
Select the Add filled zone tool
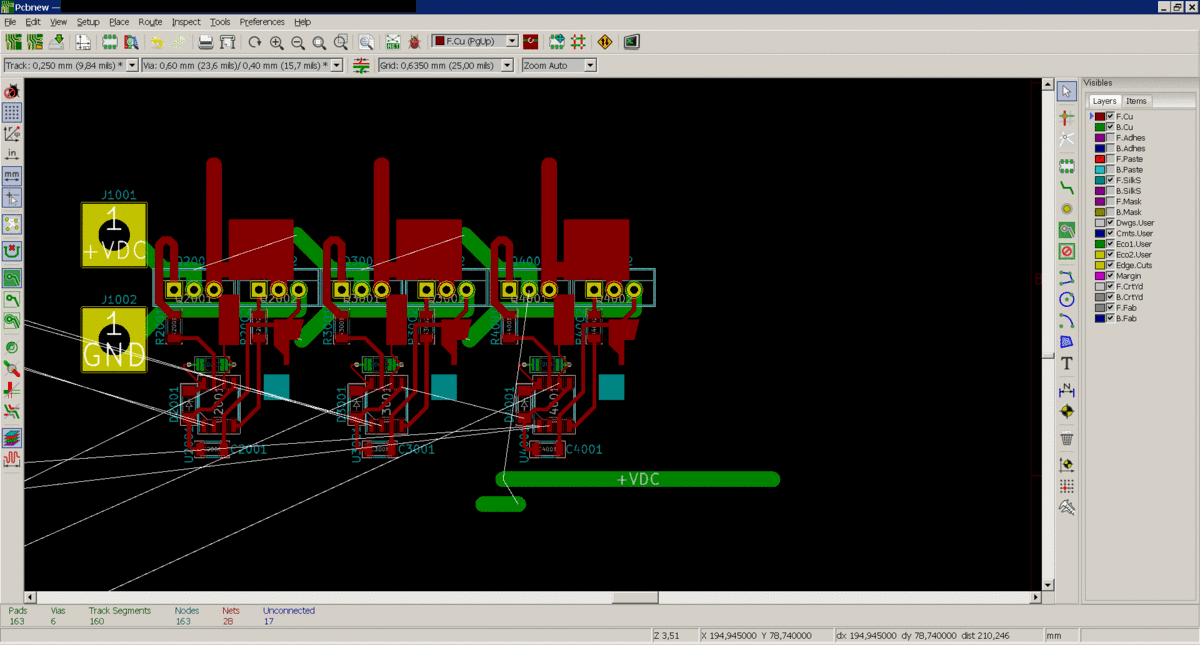point(1067,230)
